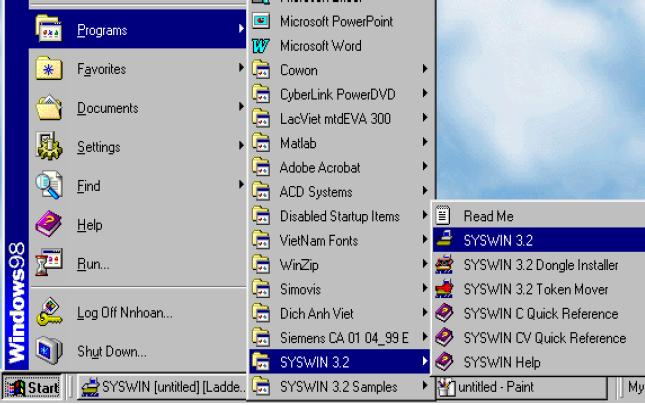This screenshot has width=645, height=405.
Task: Expand the Favorites submenu arrow
Action: coord(241,67)
